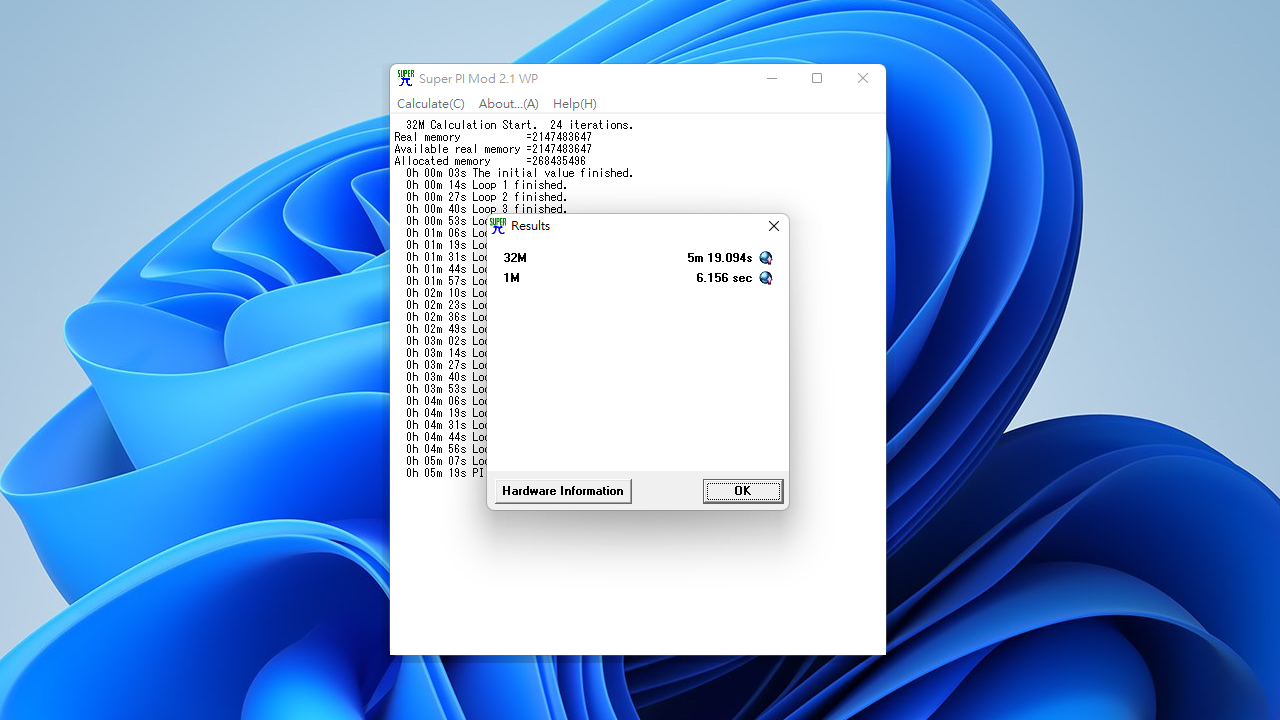Click the globe icon beside the 1M result
1280x720 pixels.
[765, 278]
